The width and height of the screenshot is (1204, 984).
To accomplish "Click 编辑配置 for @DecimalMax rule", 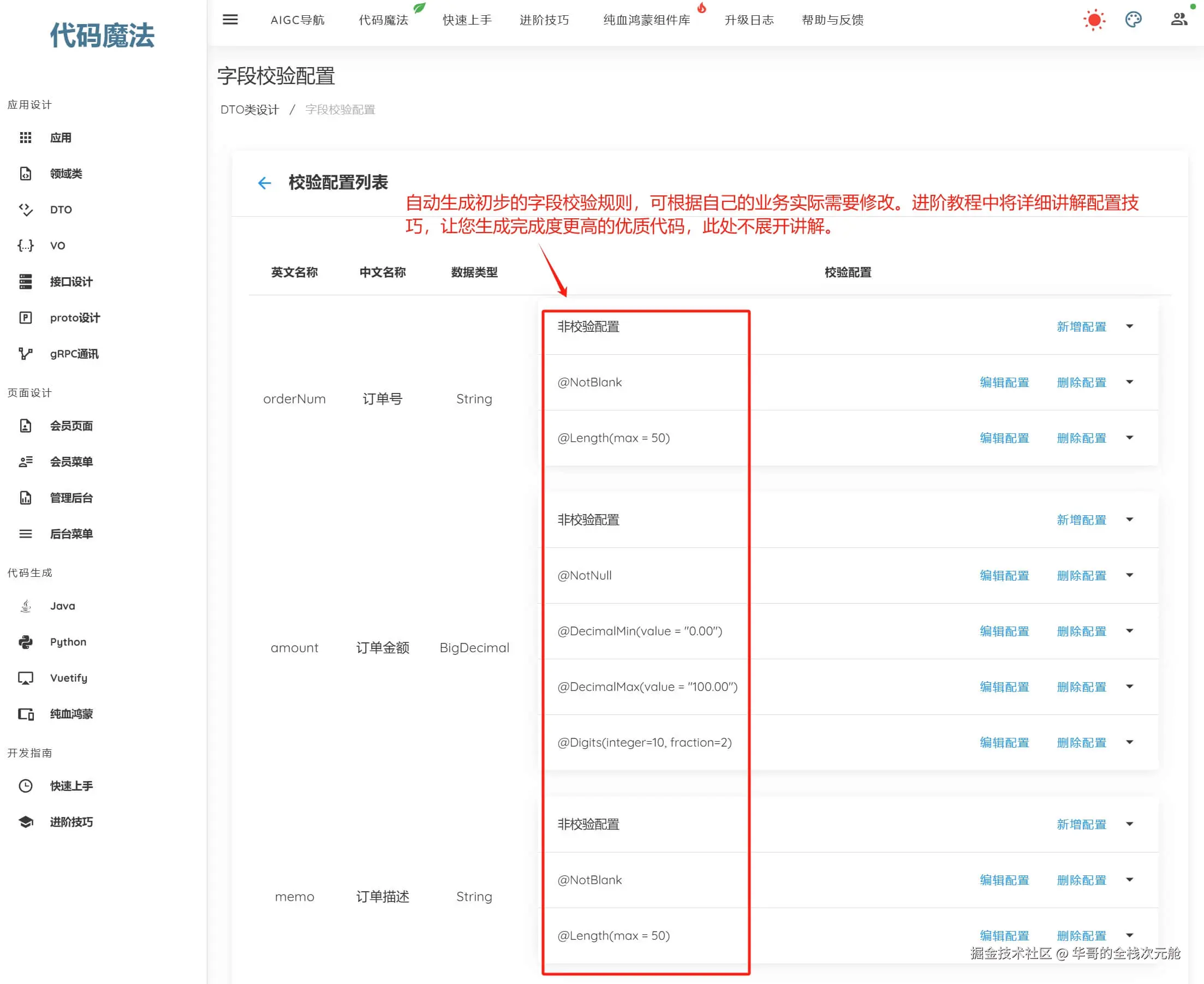I will tap(1004, 687).
